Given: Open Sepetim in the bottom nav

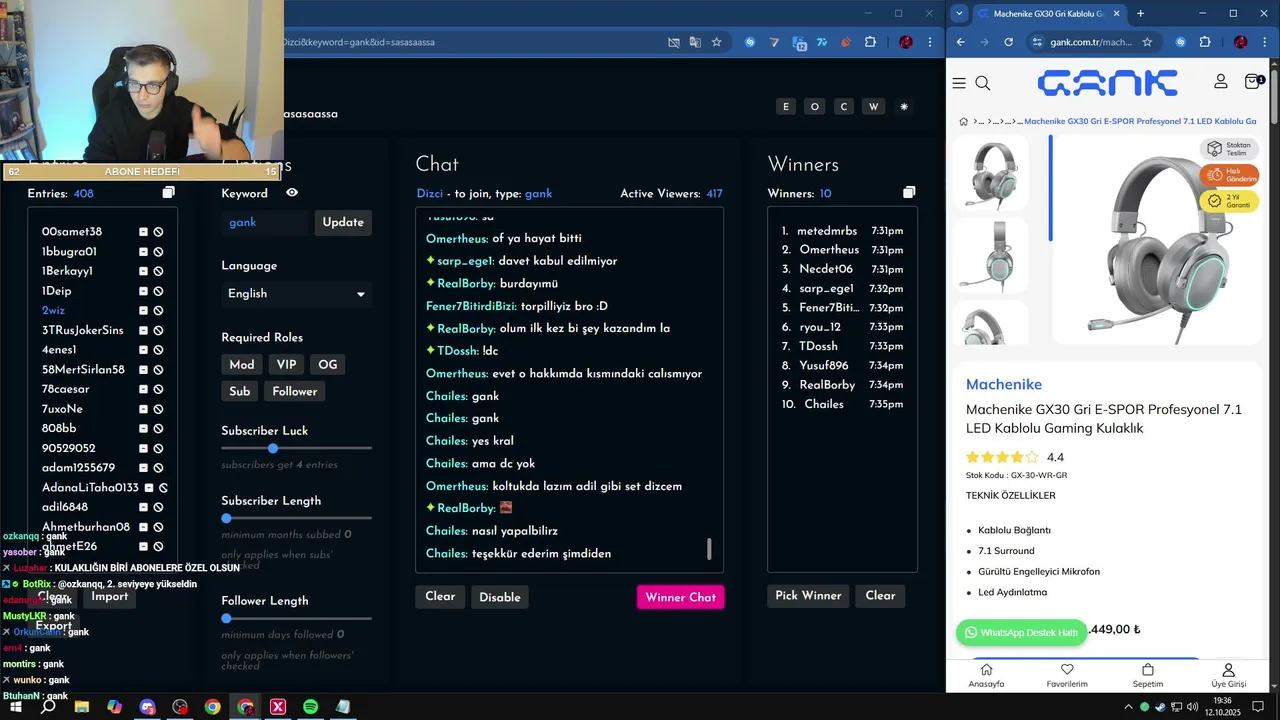Looking at the screenshot, I should pyautogui.click(x=1148, y=676).
